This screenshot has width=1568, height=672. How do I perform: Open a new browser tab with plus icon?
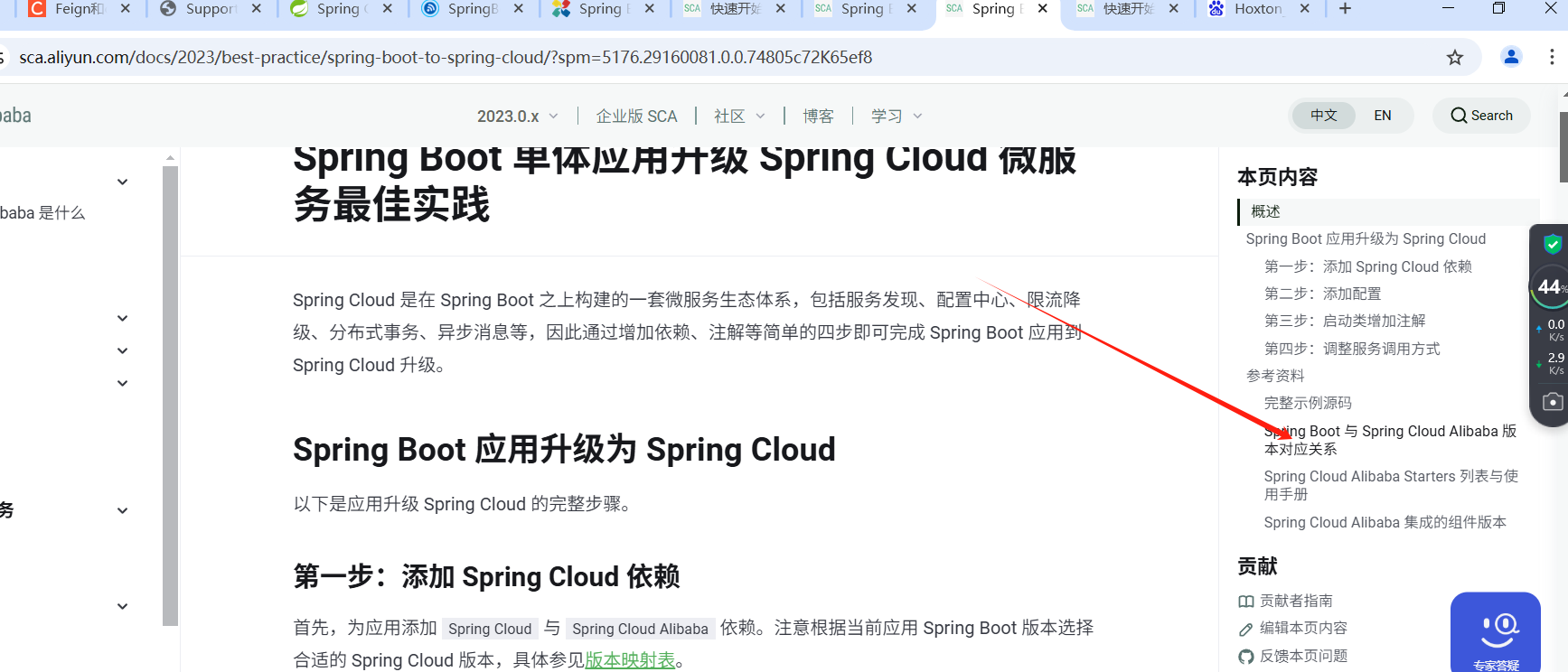(x=1345, y=8)
